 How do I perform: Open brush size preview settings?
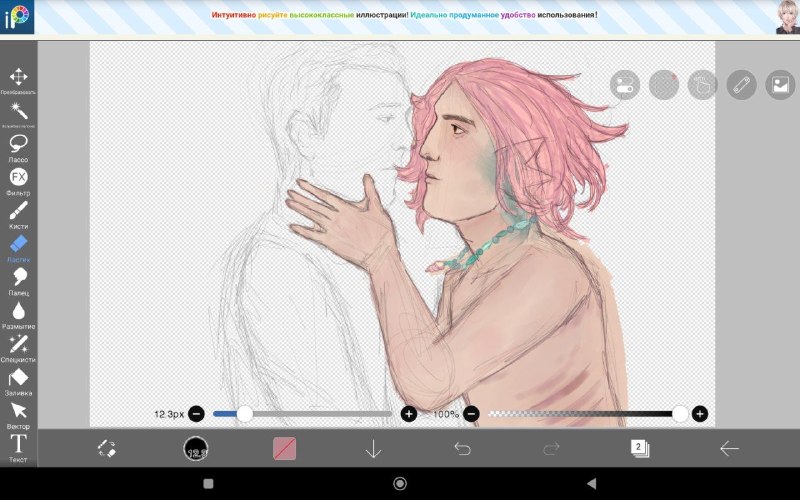[195, 448]
